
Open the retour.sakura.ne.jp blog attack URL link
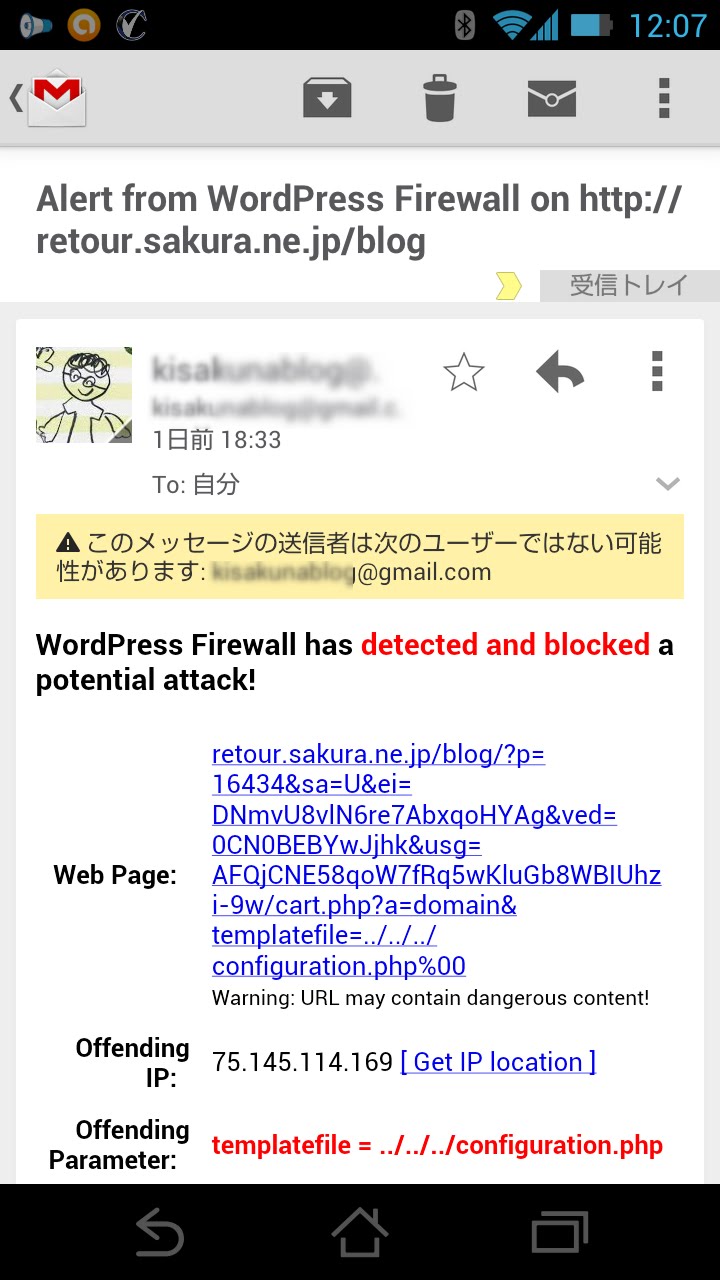tap(436, 860)
